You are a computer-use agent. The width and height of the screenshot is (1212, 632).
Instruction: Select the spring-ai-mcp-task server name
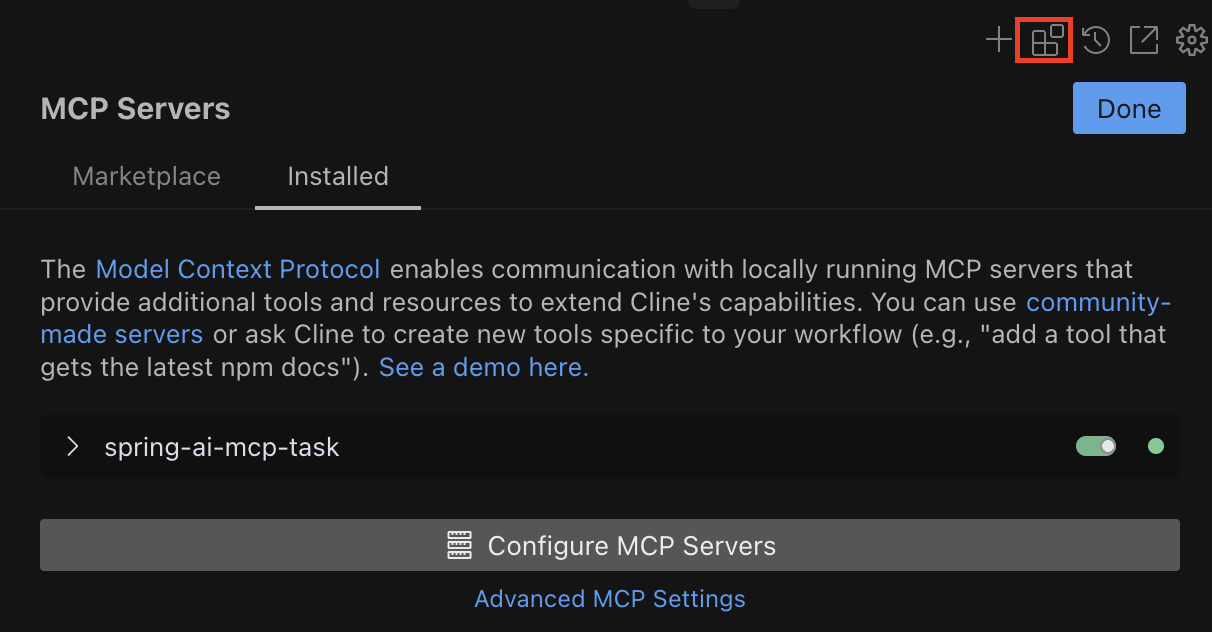click(222, 447)
